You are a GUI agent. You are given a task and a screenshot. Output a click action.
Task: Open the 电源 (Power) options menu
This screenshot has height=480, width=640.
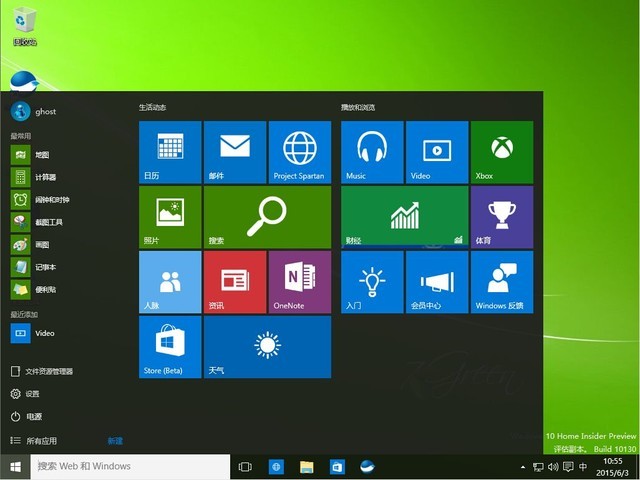[x=33, y=416]
